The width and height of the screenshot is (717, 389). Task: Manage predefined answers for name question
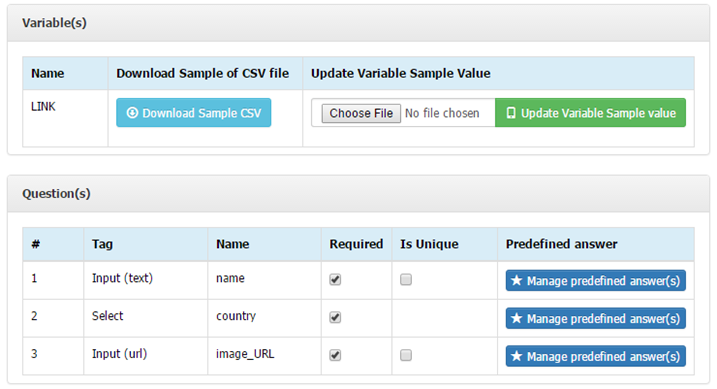pyautogui.click(x=595, y=280)
